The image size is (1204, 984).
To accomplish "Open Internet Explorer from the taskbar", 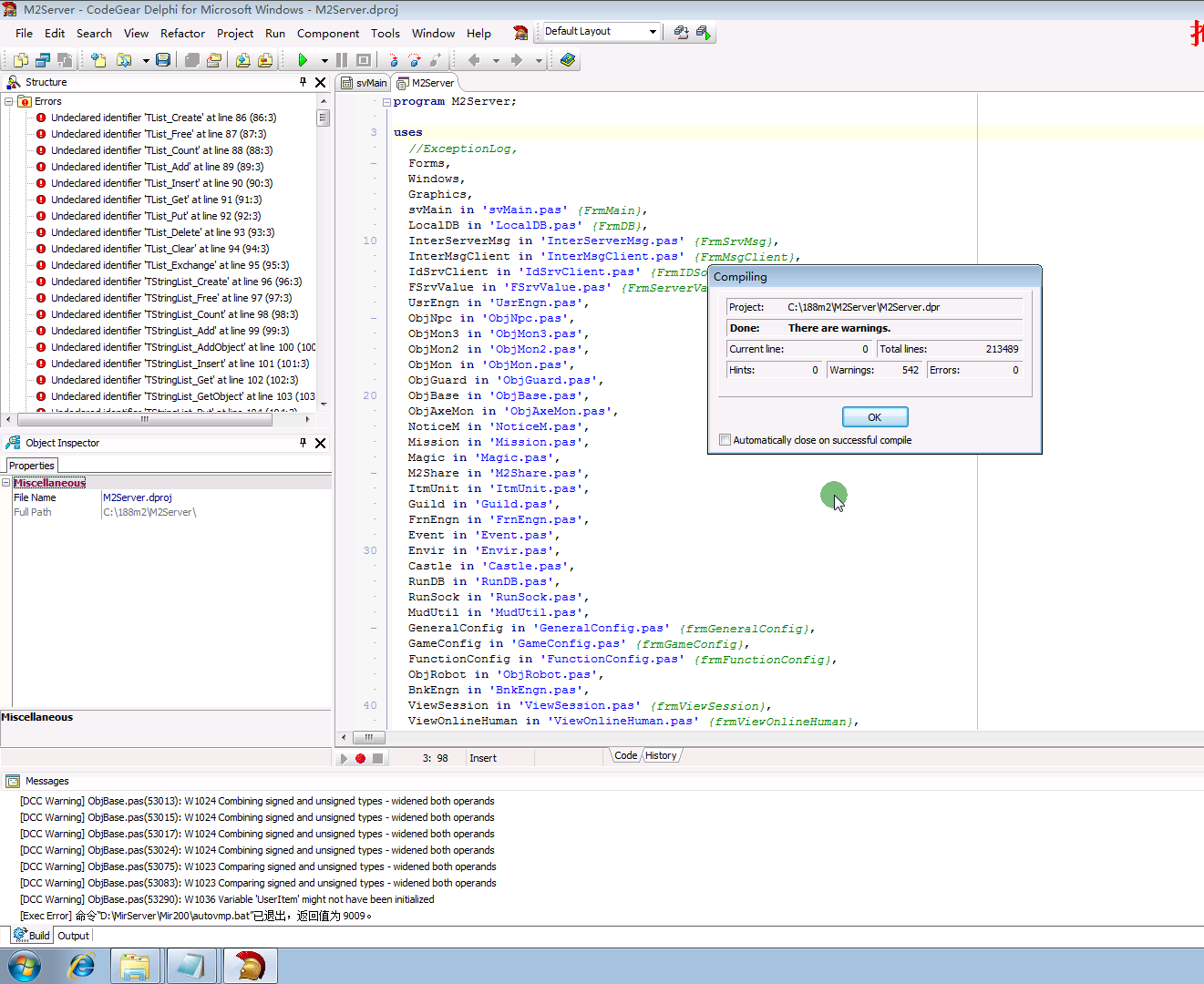I will tap(81, 966).
